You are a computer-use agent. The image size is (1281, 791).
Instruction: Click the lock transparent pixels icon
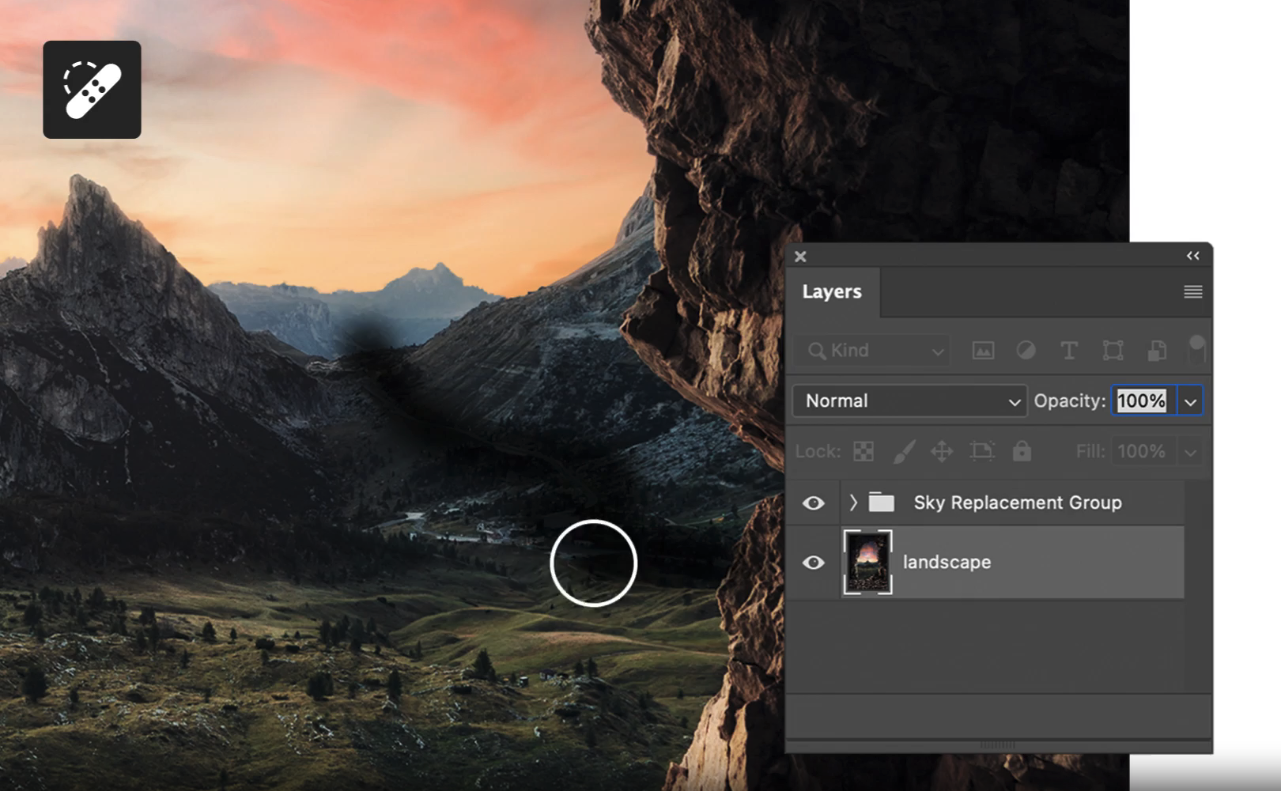pyautogui.click(x=862, y=451)
